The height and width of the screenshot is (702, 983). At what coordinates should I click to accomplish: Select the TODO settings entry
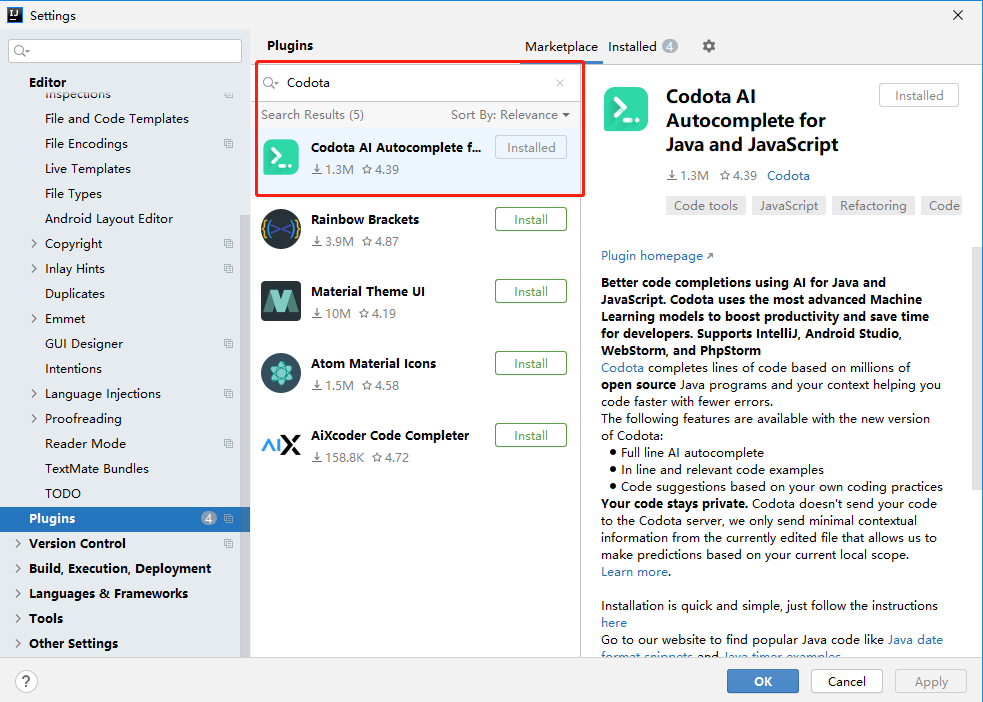(x=63, y=494)
